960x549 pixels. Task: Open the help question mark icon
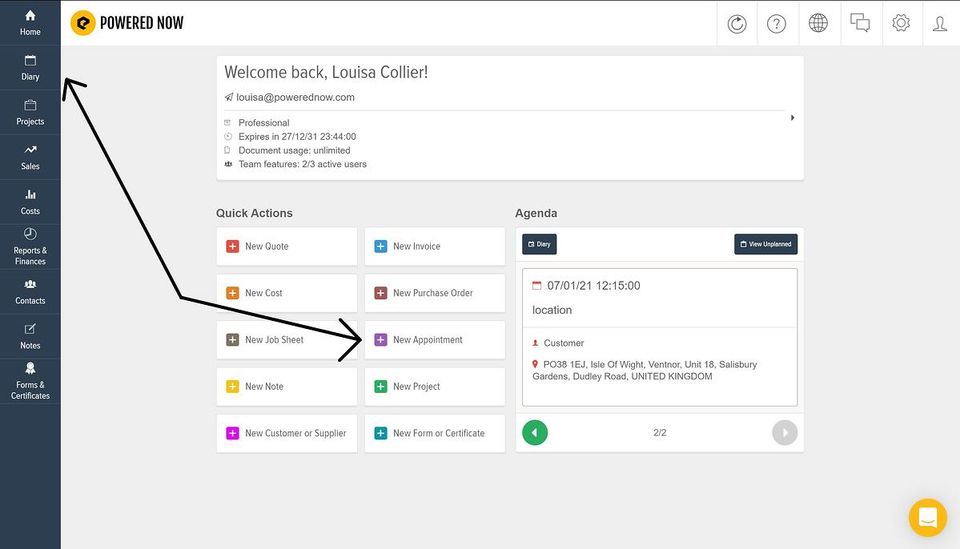[776, 24]
